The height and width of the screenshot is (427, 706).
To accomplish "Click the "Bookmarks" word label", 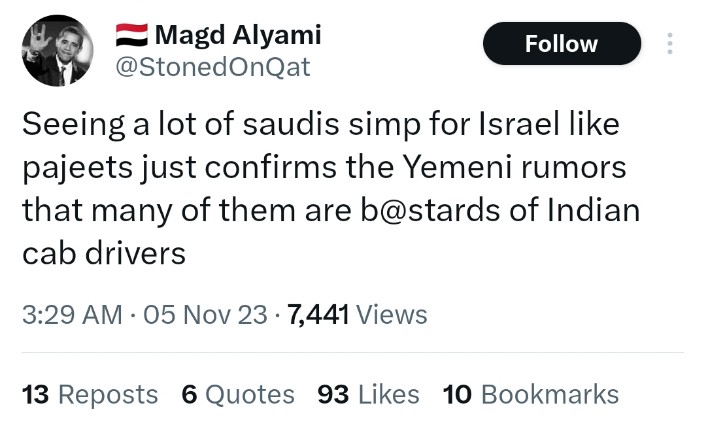I will (550, 394).
